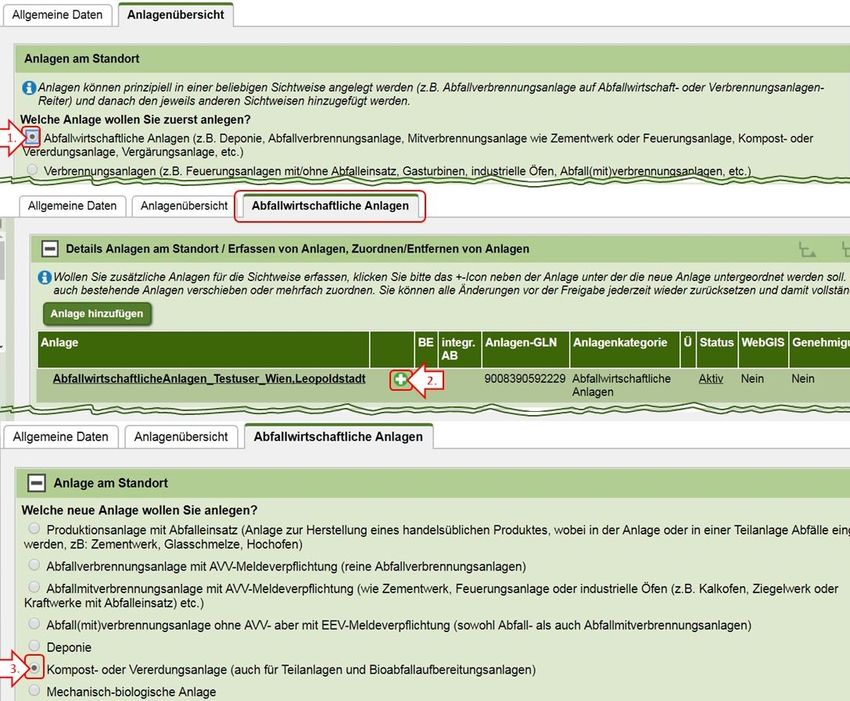Click info icon in 'Anlagen am Standort' panel
The height and width of the screenshot is (701, 850).
(30, 88)
